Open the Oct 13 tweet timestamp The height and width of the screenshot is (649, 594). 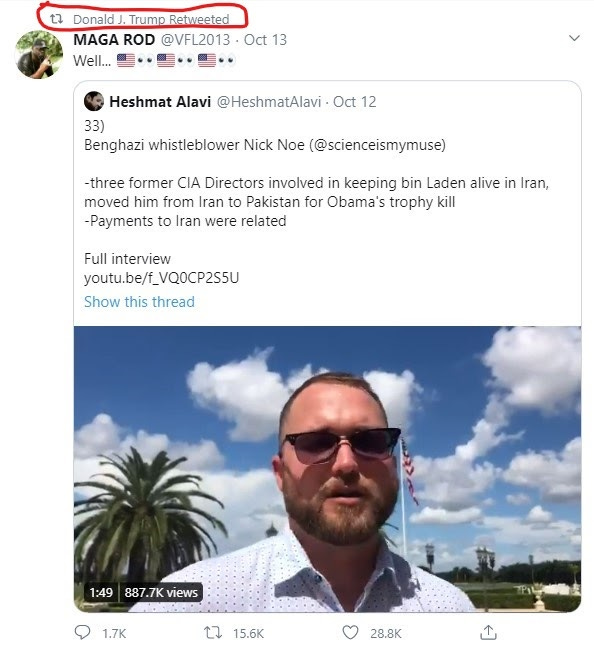(x=265, y=40)
